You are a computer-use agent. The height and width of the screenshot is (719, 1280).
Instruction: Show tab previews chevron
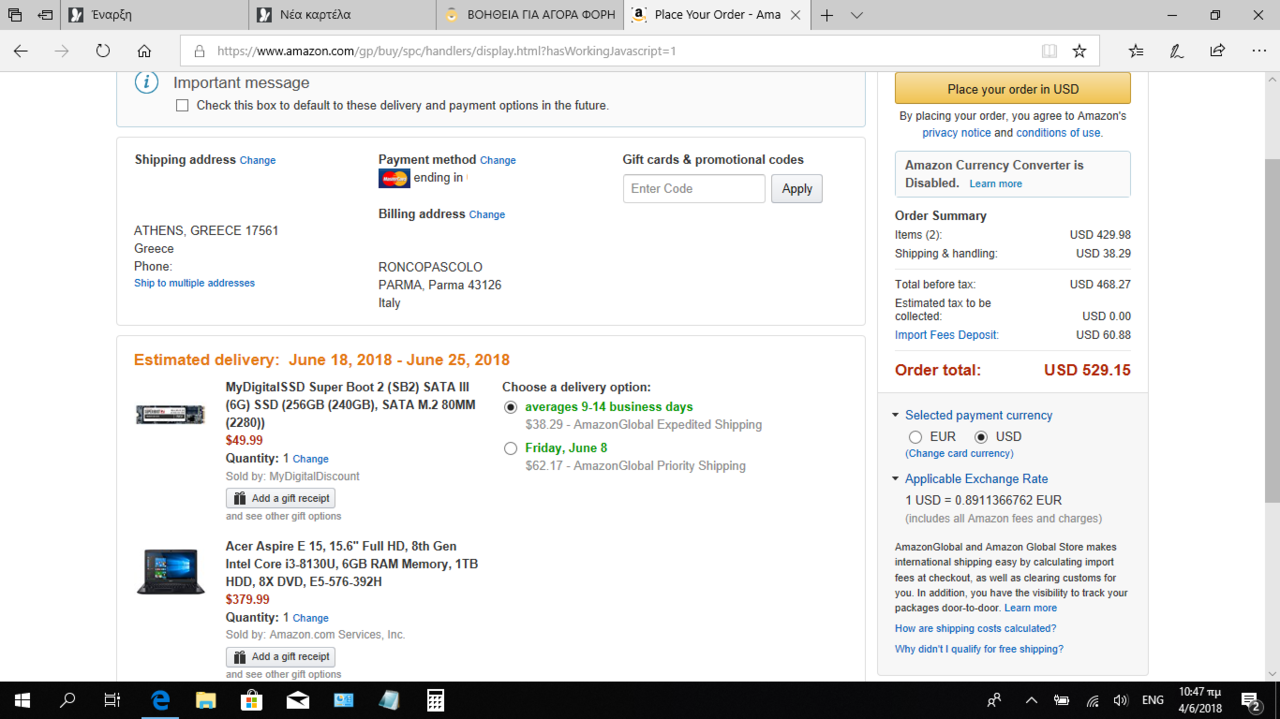point(857,15)
